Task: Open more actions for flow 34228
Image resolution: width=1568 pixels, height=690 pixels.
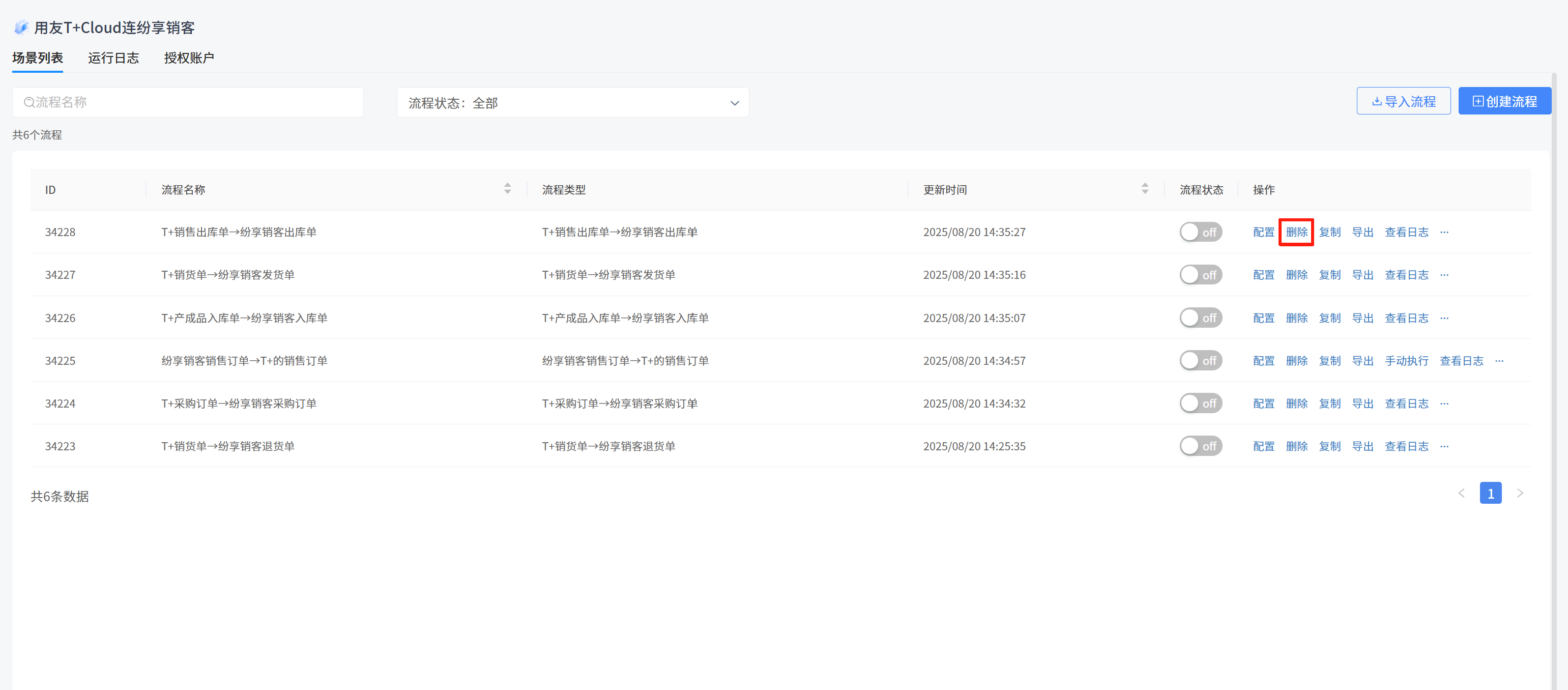Action: [x=1444, y=232]
